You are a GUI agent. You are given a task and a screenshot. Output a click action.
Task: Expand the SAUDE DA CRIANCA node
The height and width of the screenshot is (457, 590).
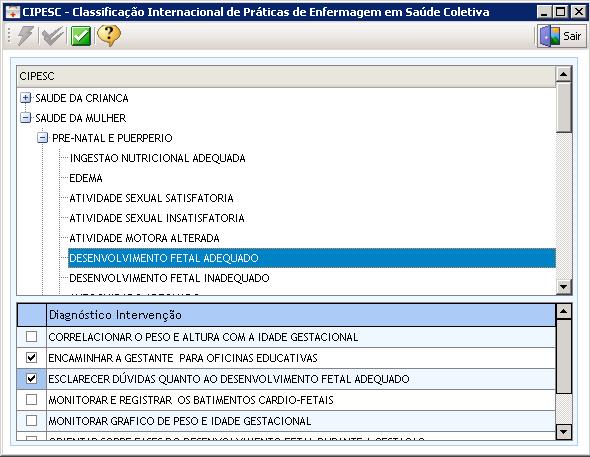click(x=25, y=98)
